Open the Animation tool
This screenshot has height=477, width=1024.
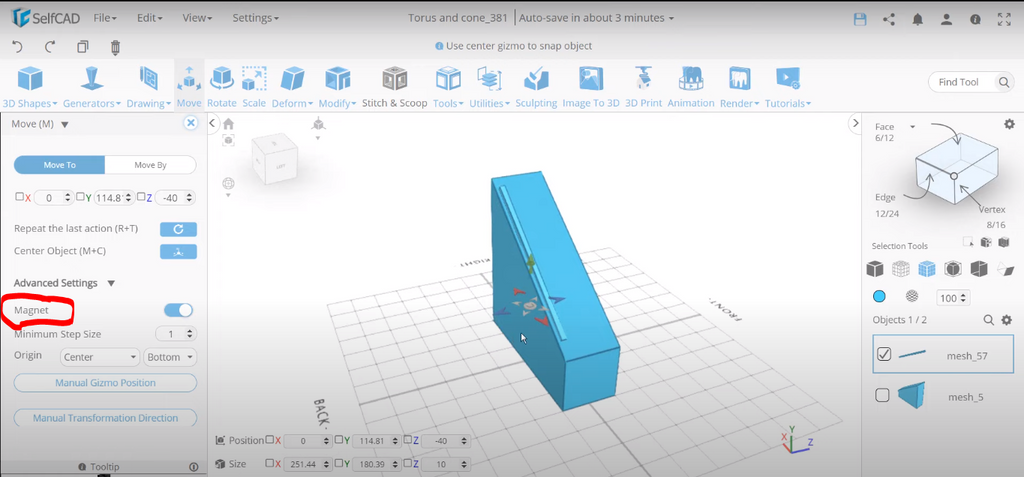pyautogui.click(x=691, y=87)
